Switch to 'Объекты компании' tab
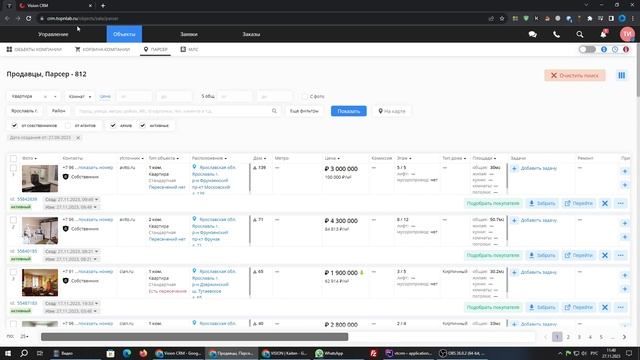This screenshot has height=360, width=640. pos(34,49)
